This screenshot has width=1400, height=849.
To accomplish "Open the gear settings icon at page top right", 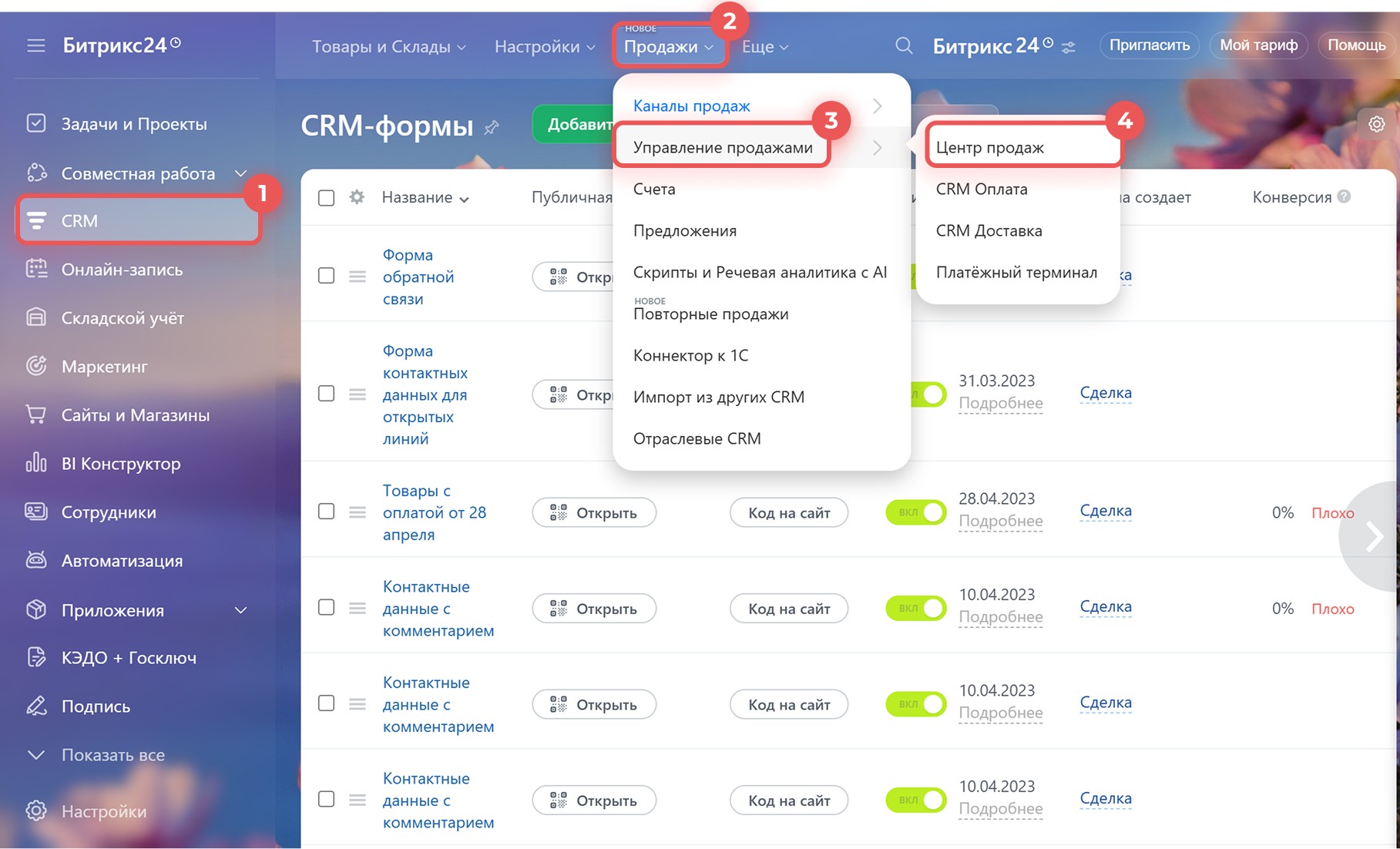I will (x=1377, y=124).
